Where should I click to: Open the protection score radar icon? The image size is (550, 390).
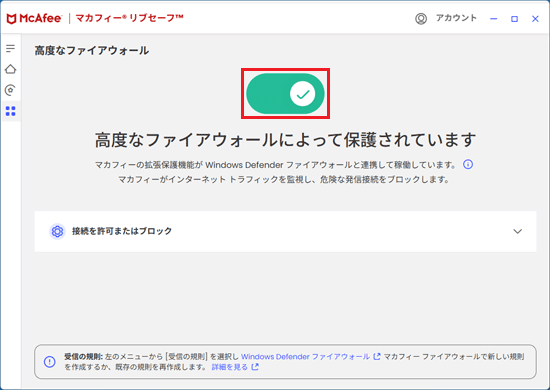(11, 90)
